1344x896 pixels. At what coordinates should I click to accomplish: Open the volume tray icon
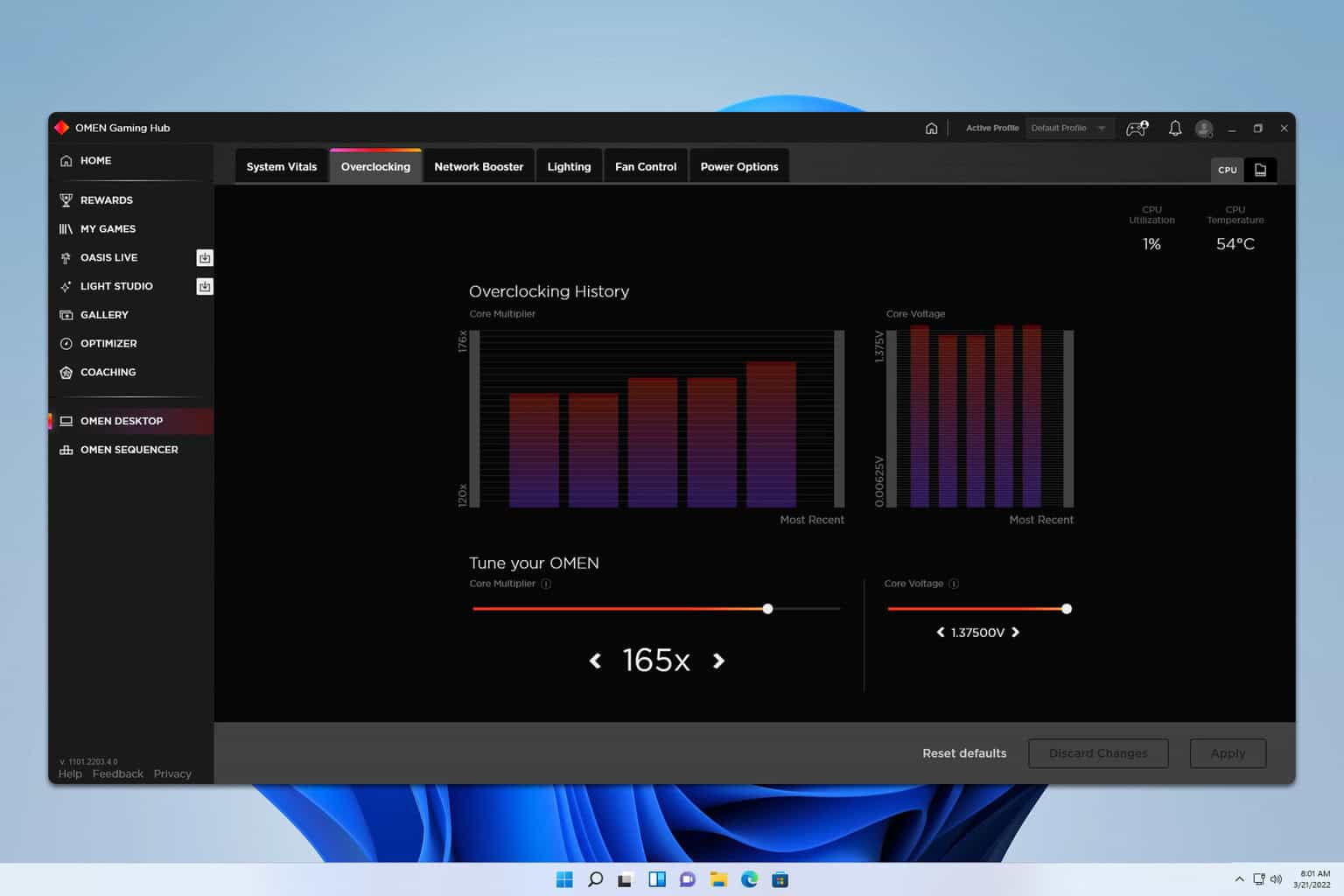coord(1276,879)
